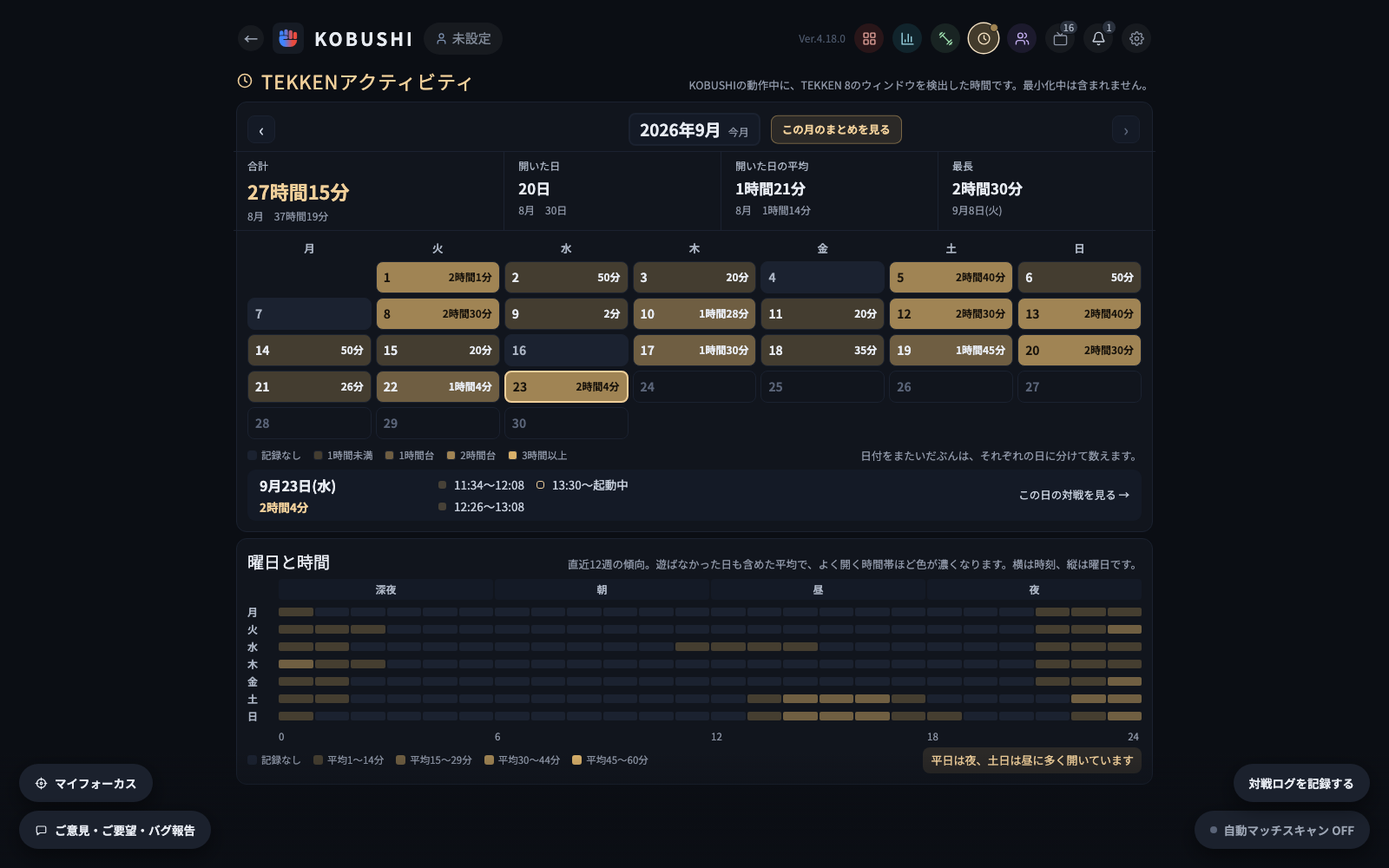Click the KOBUSHI fist logo icon
1389x868 pixels.
pyautogui.click(x=288, y=38)
